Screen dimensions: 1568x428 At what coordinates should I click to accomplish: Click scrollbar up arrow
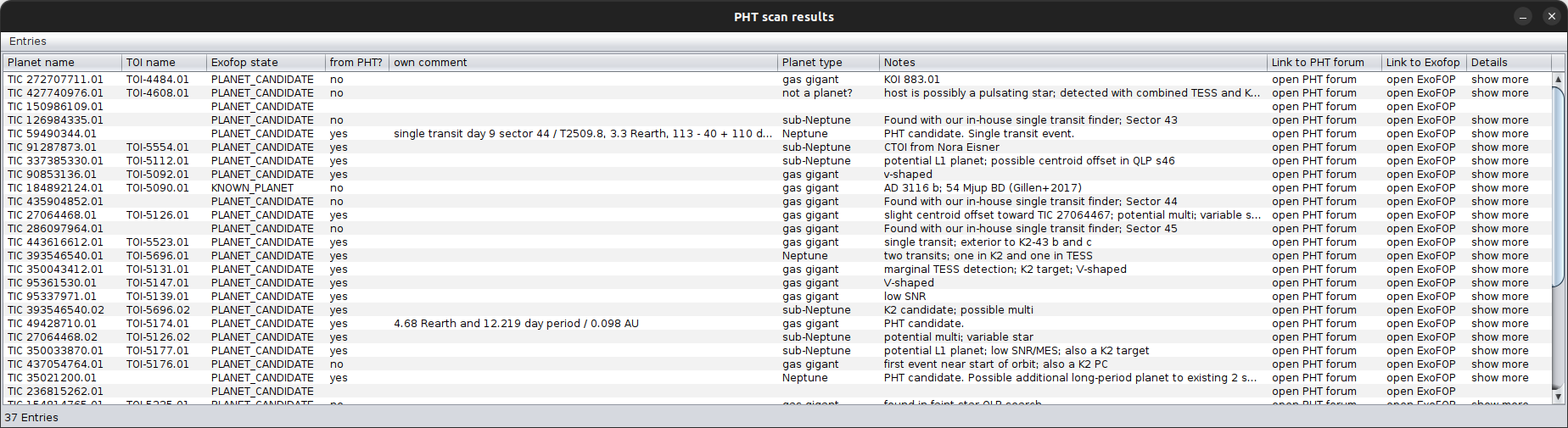[x=1557, y=79]
